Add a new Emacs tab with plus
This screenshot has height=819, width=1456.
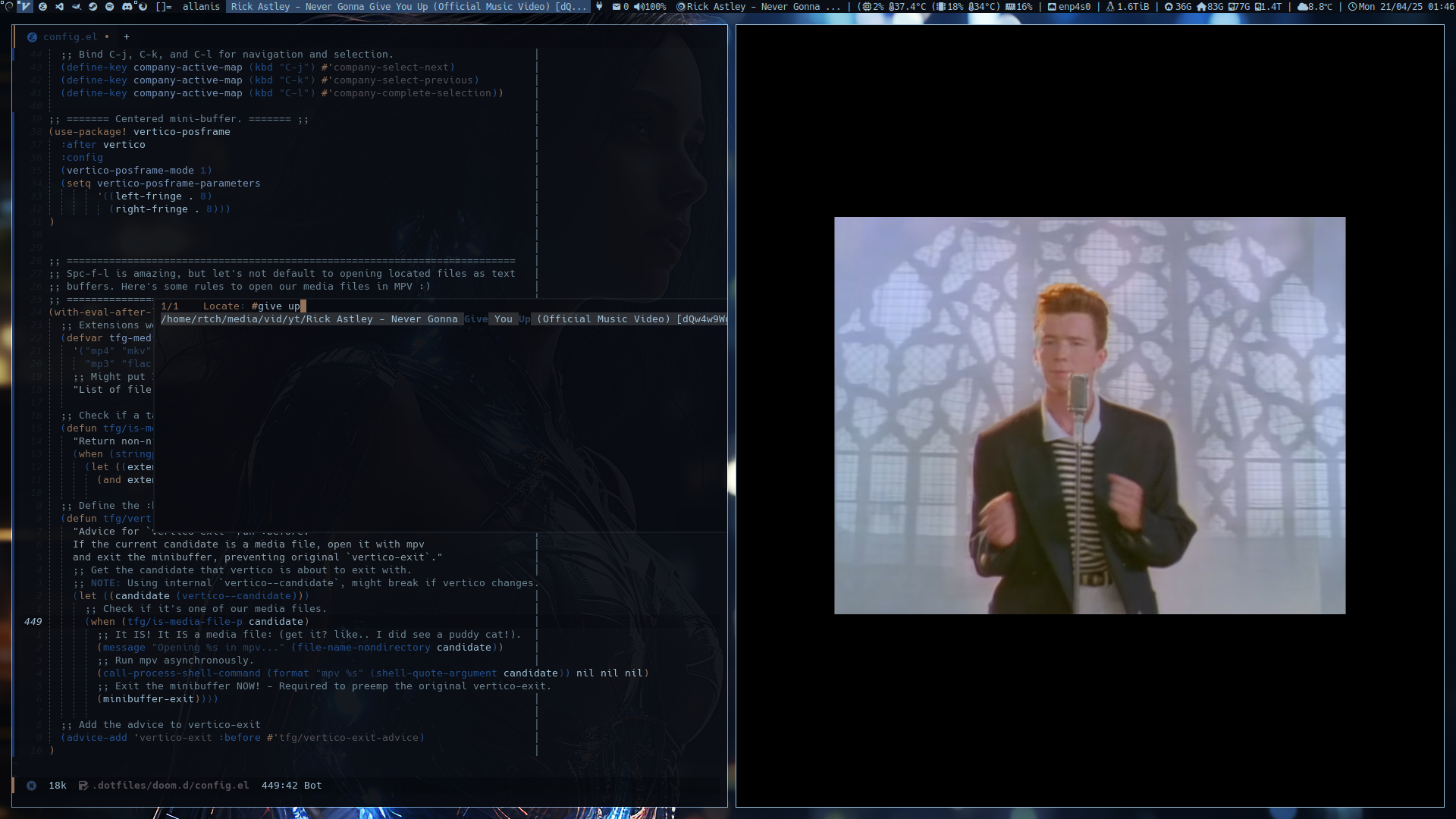click(x=127, y=36)
